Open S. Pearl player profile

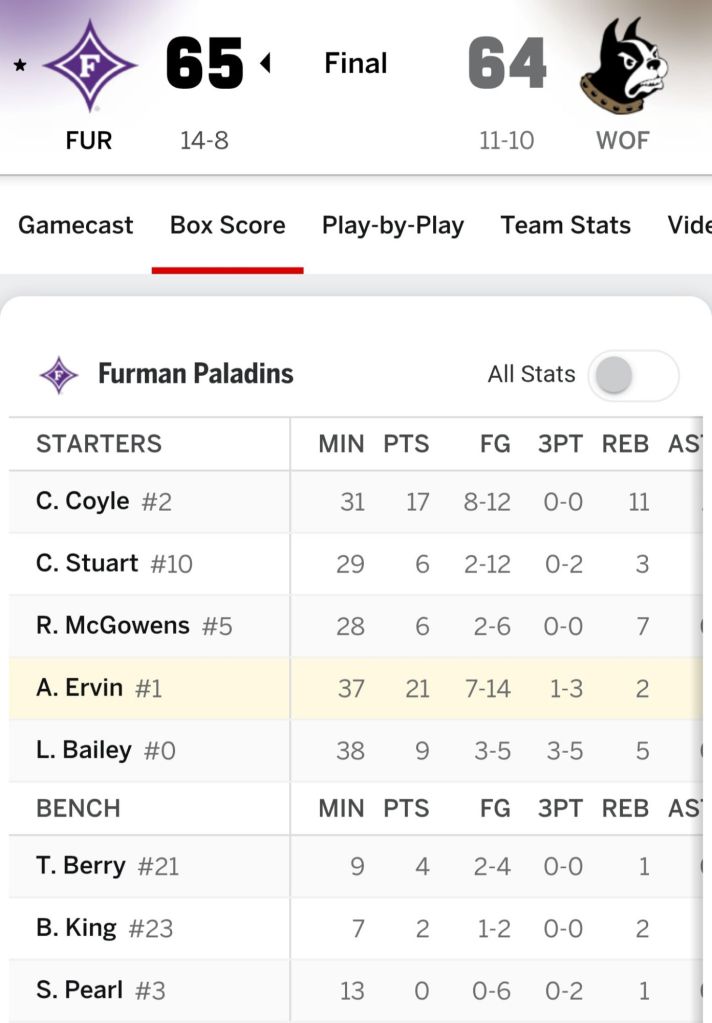(x=79, y=990)
